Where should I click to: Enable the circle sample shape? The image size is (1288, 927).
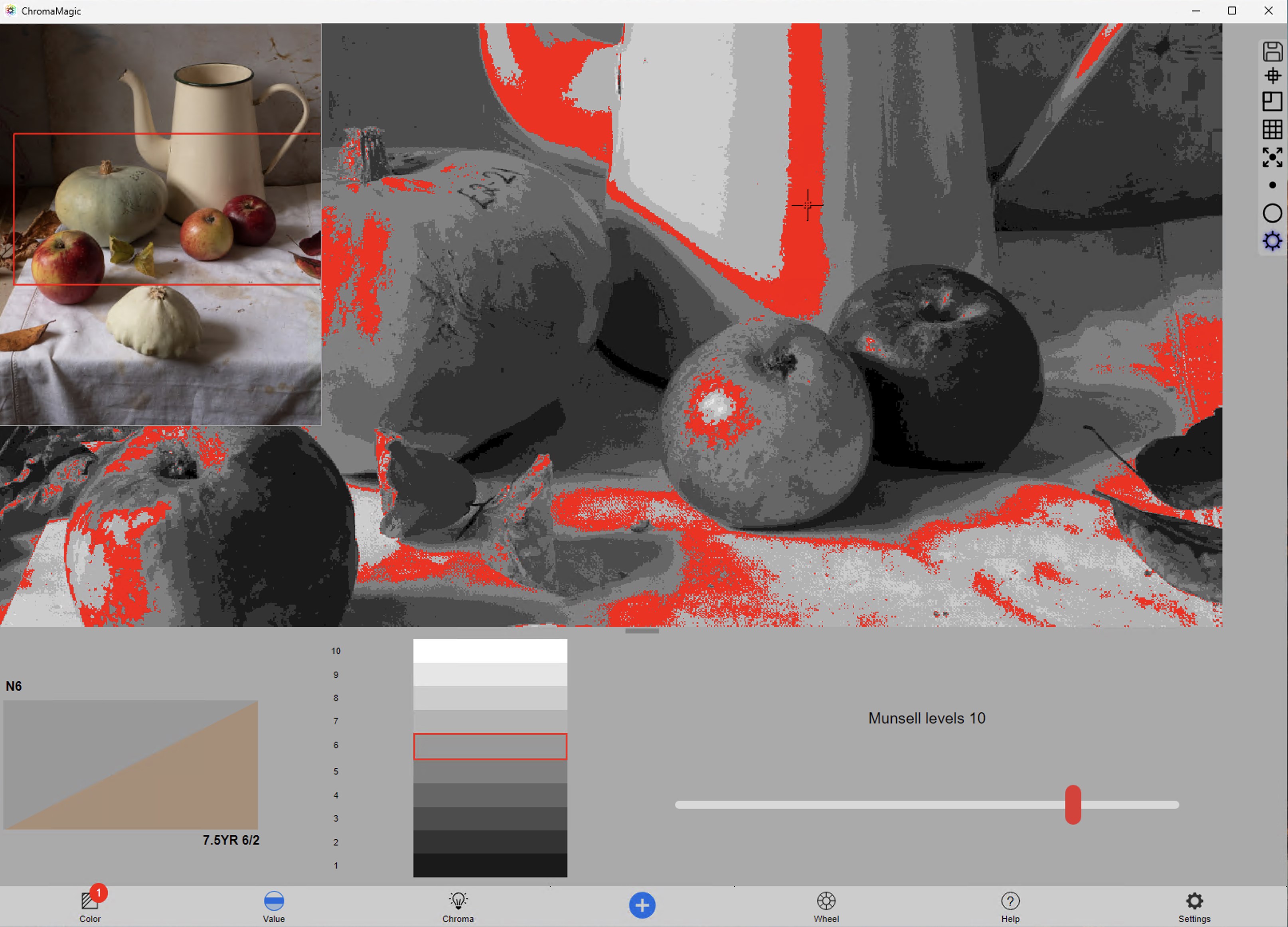[x=1272, y=213]
